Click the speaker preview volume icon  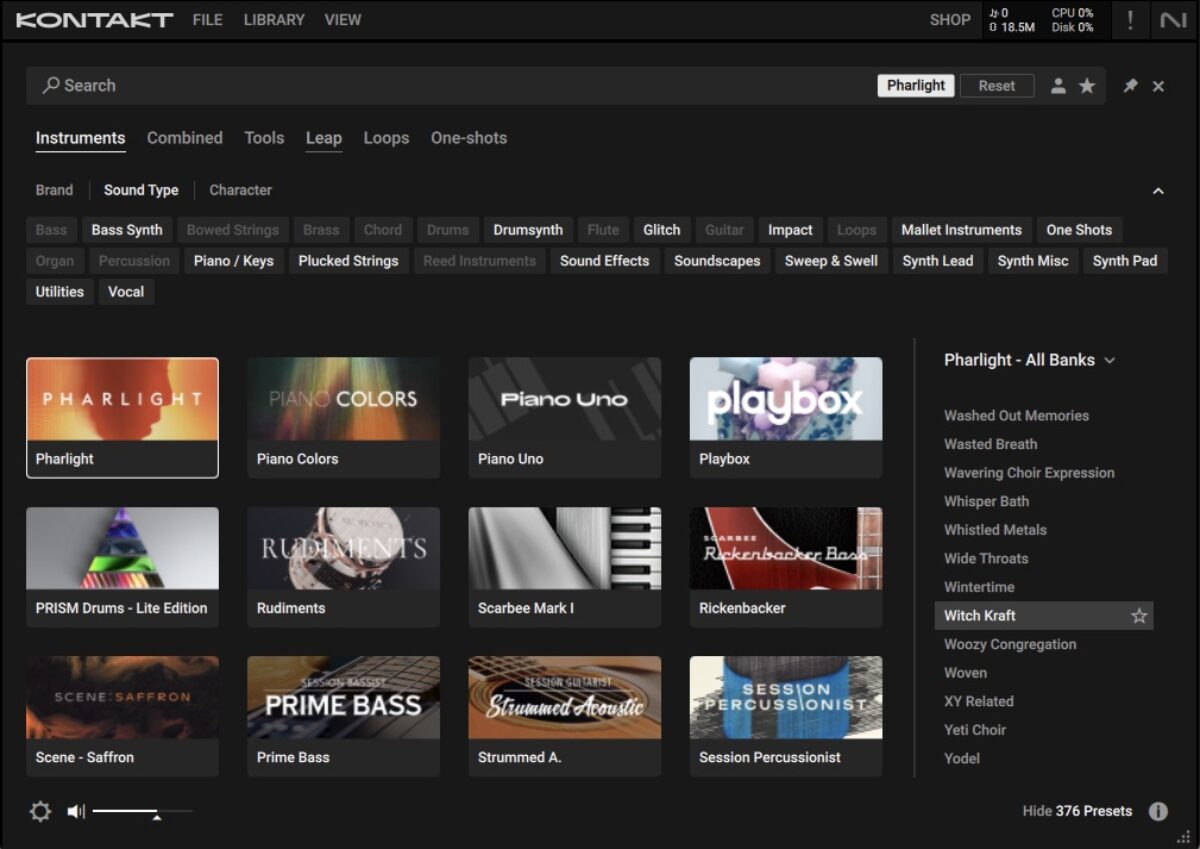coord(76,811)
